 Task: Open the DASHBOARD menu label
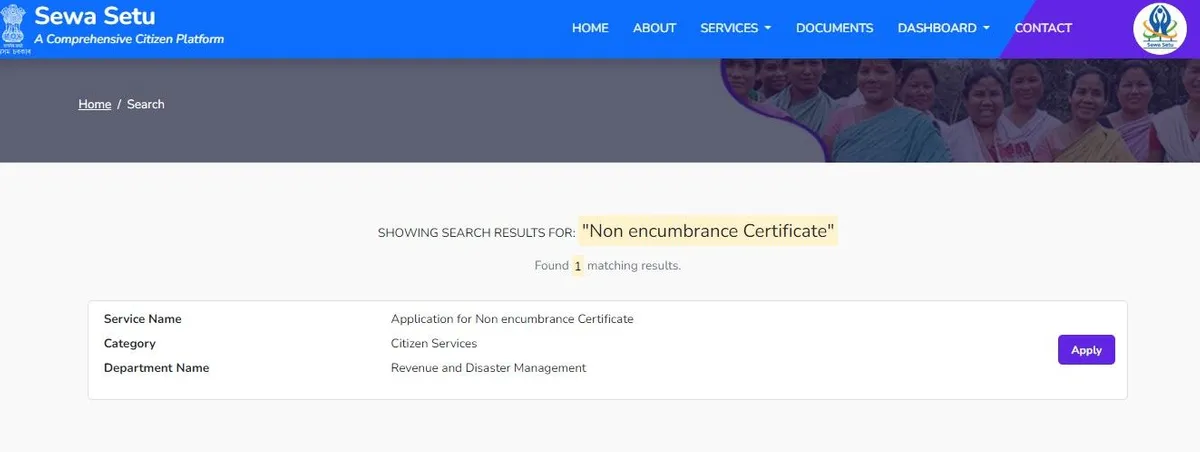pyautogui.click(x=937, y=28)
